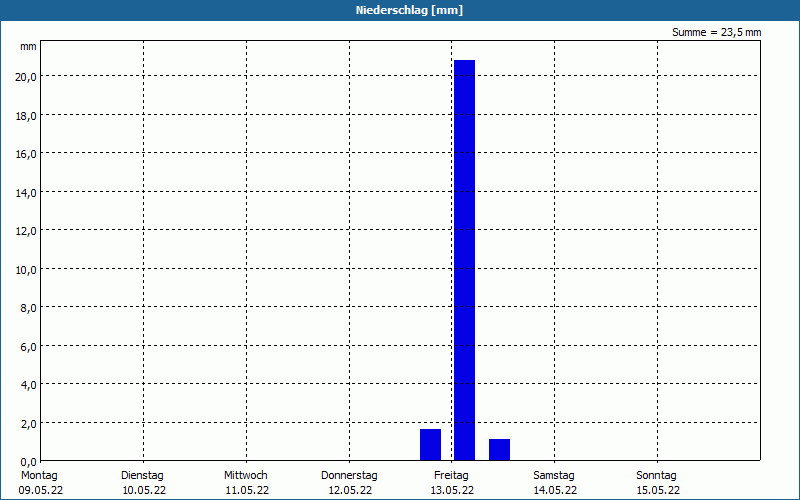The width and height of the screenshot is (800, 500).
Task: Click the 'Sonntag' day label
Action: coord(656,475)
